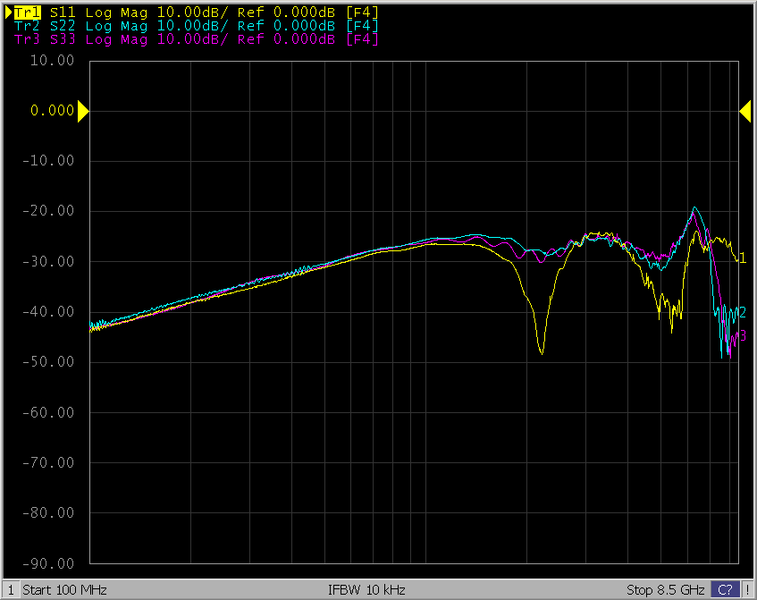Click the C? correction status indicator
Screen dimensions: 757x600
coord(725,590)
